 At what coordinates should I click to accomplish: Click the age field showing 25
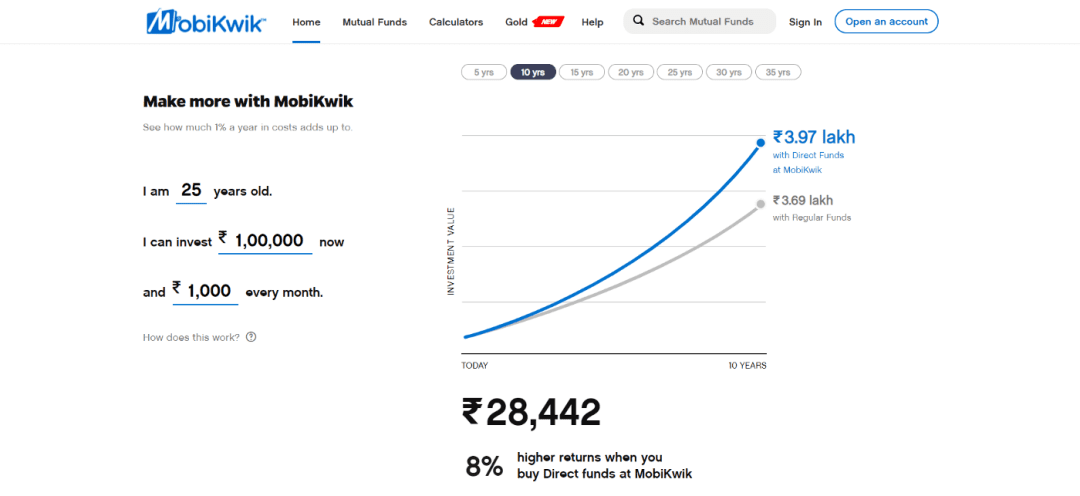pos(191,191)
